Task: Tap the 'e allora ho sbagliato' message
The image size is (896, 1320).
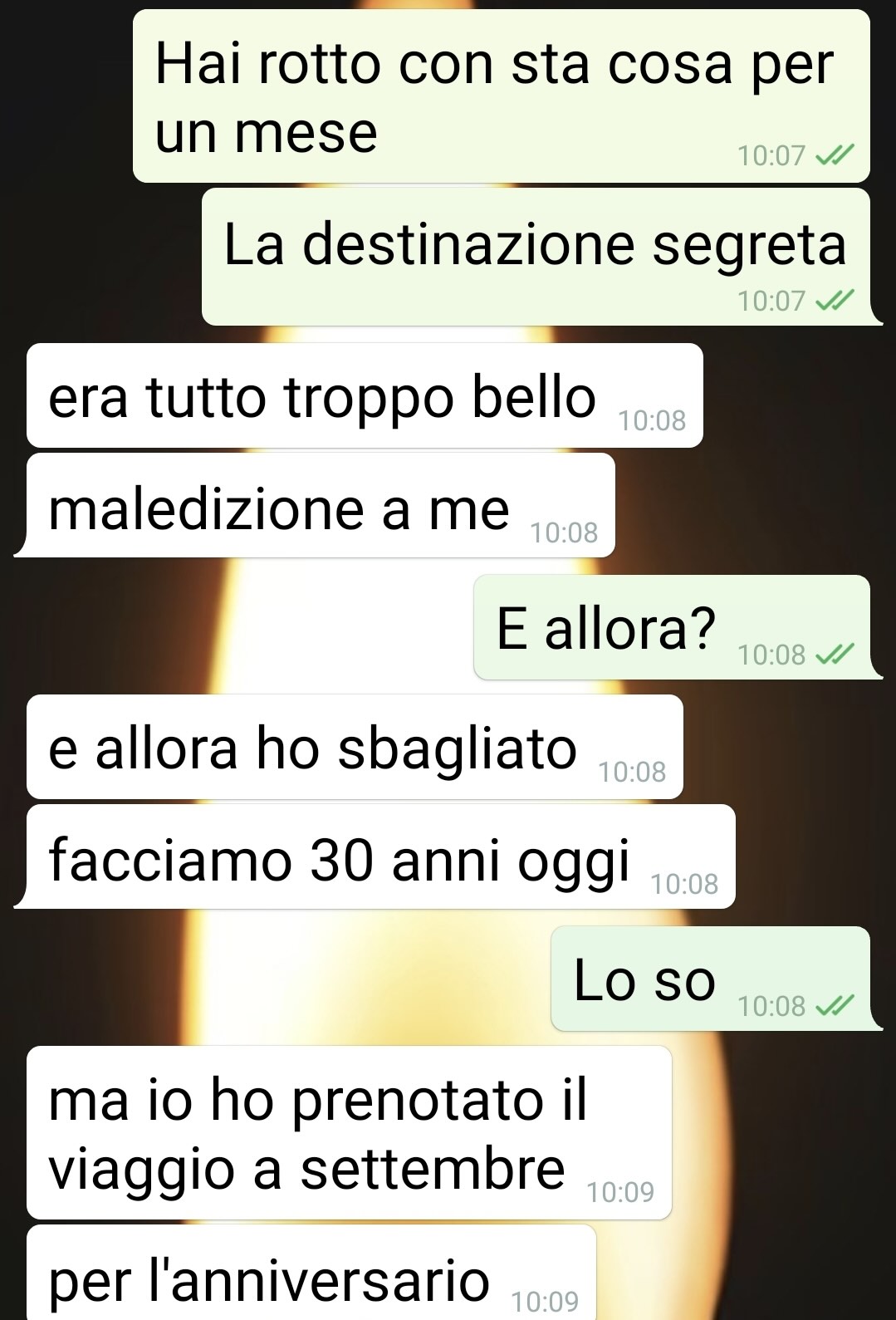Action: click(x=355, y=747)
